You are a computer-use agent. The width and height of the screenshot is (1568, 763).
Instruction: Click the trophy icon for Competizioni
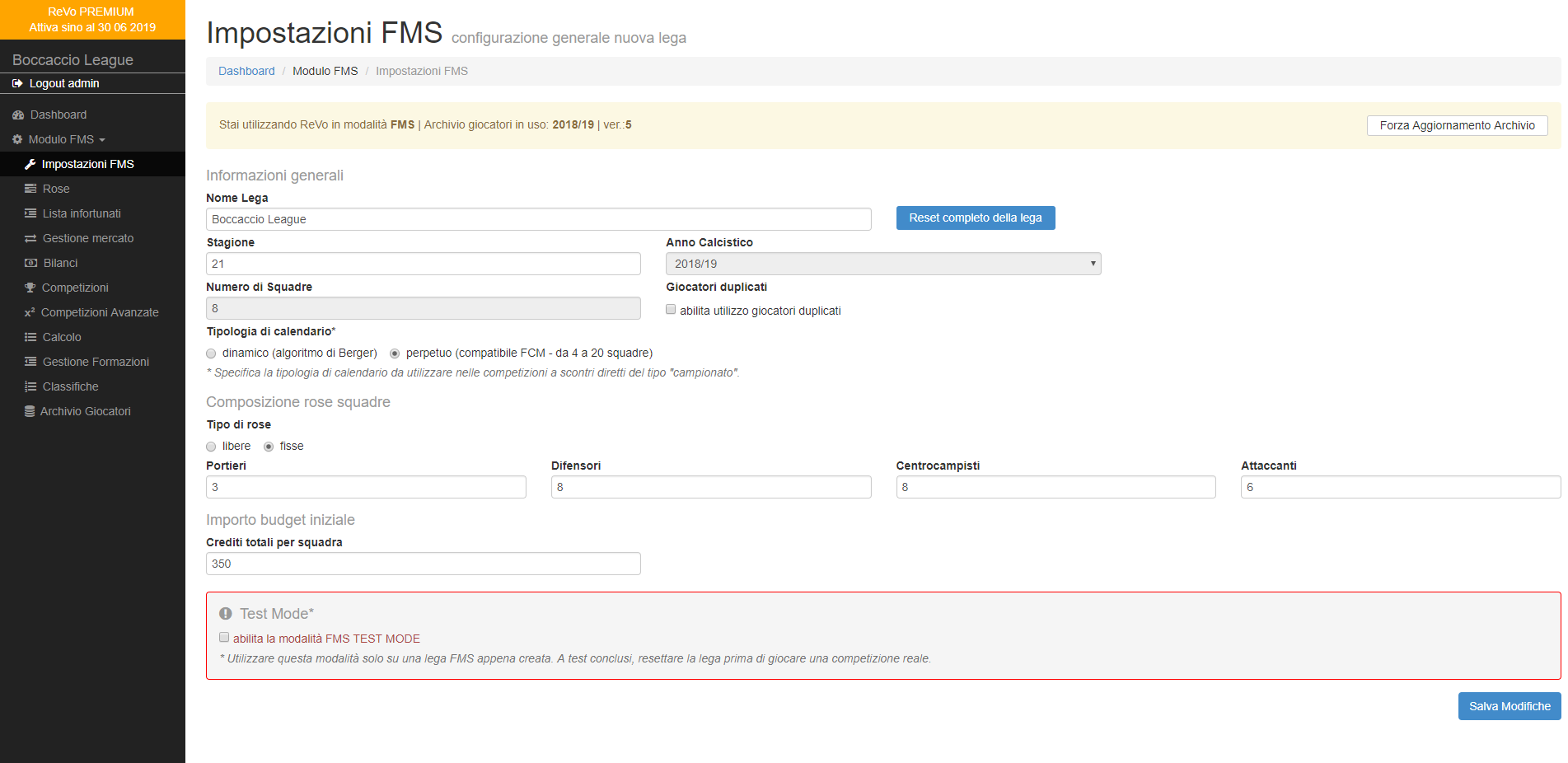30,288
